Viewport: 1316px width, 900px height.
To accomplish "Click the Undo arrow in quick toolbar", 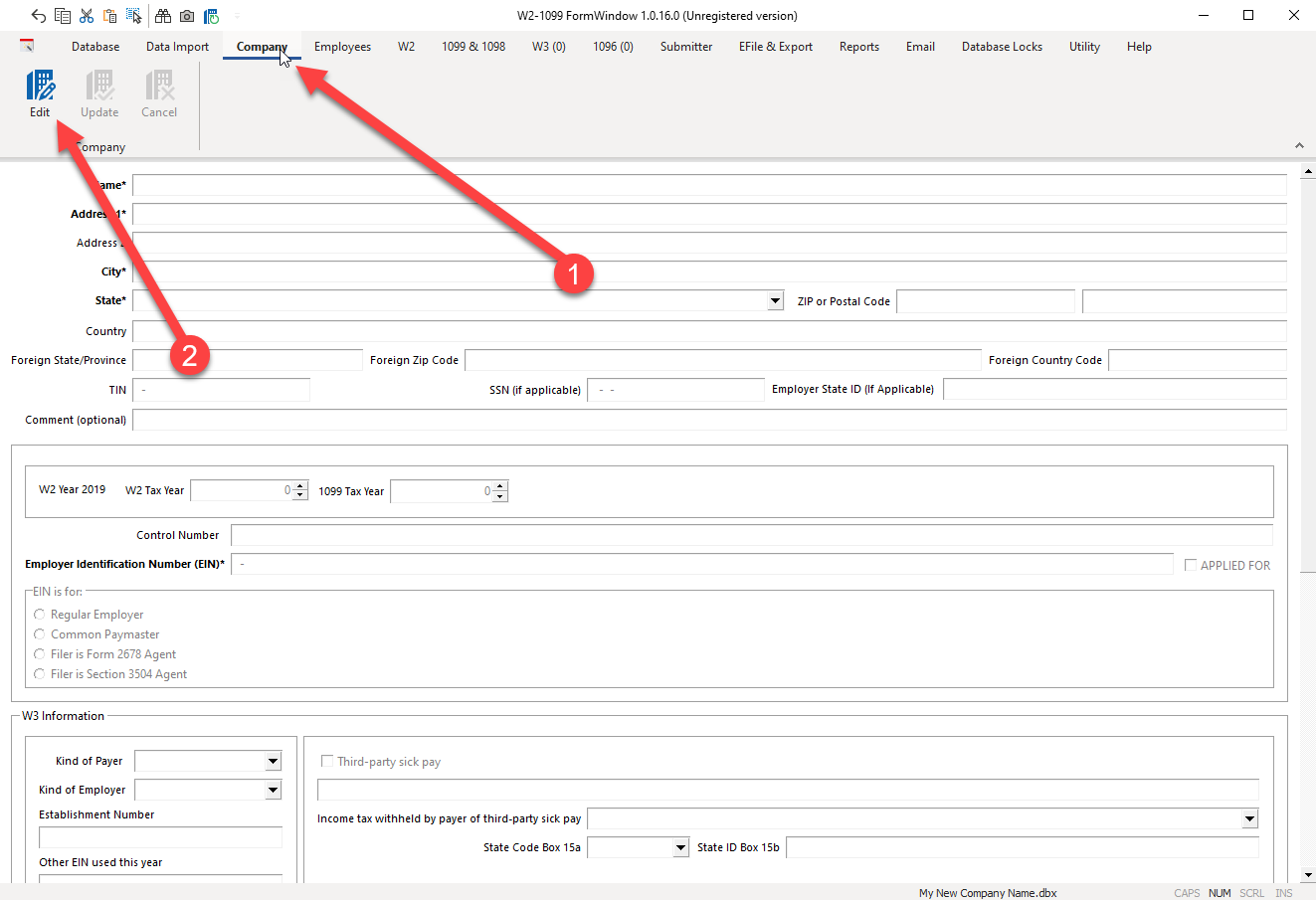I will (38, 16).
